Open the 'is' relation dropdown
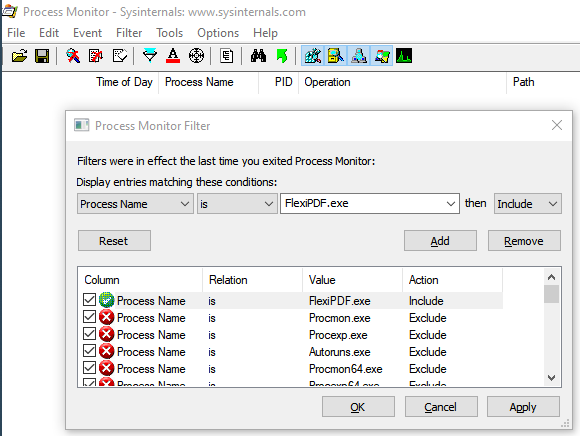 click(237, 204)
